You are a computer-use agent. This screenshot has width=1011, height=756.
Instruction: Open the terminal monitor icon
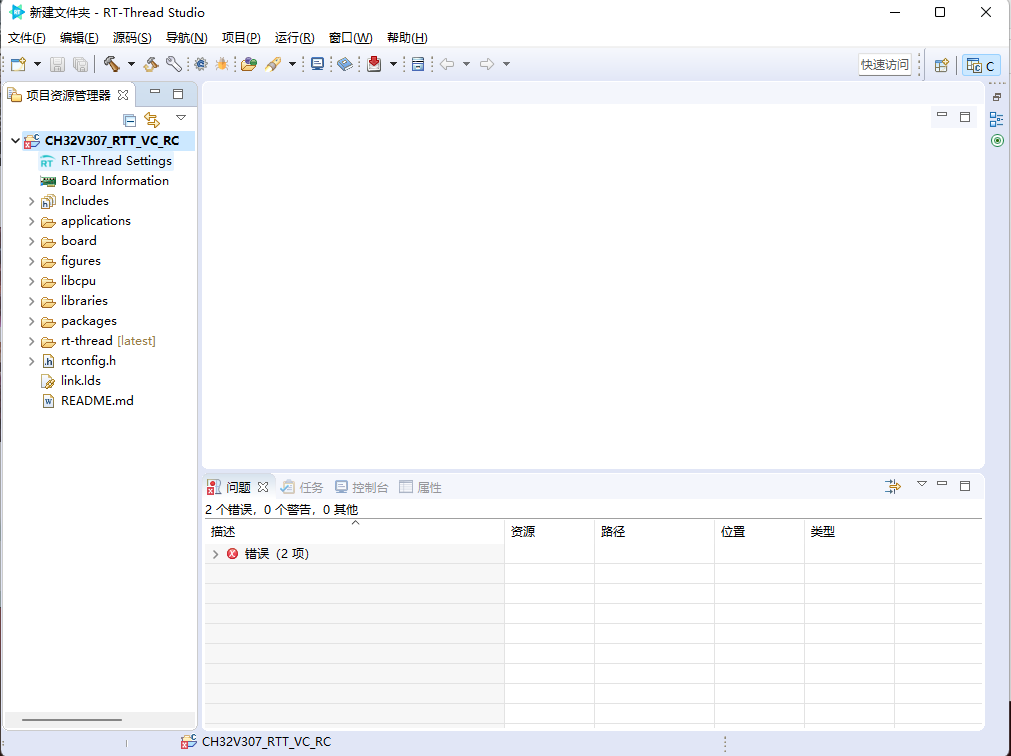pos(317,64)
